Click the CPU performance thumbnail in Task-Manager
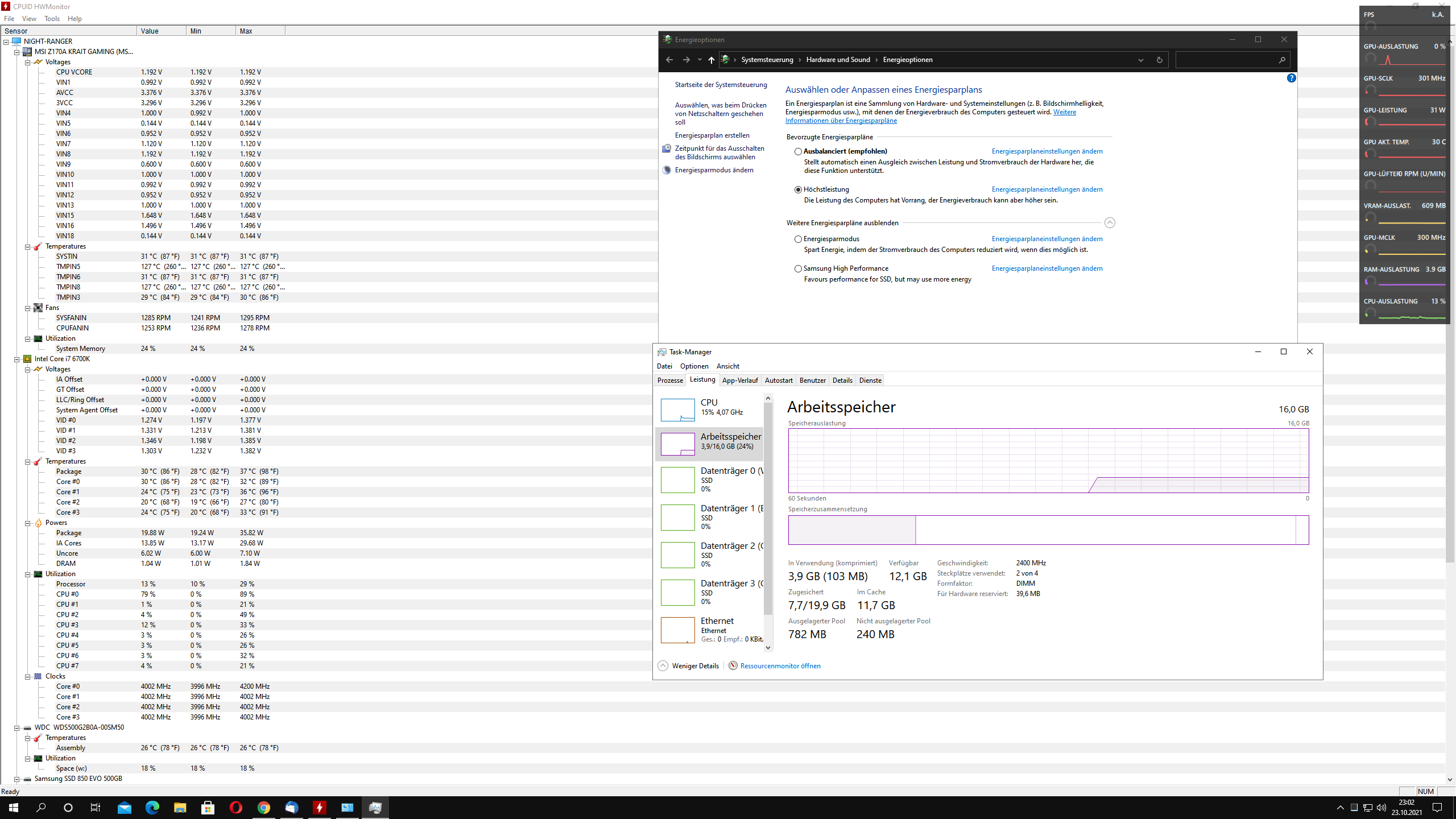The width and height of the screenshot is (1456, 819). click(677, 409)
